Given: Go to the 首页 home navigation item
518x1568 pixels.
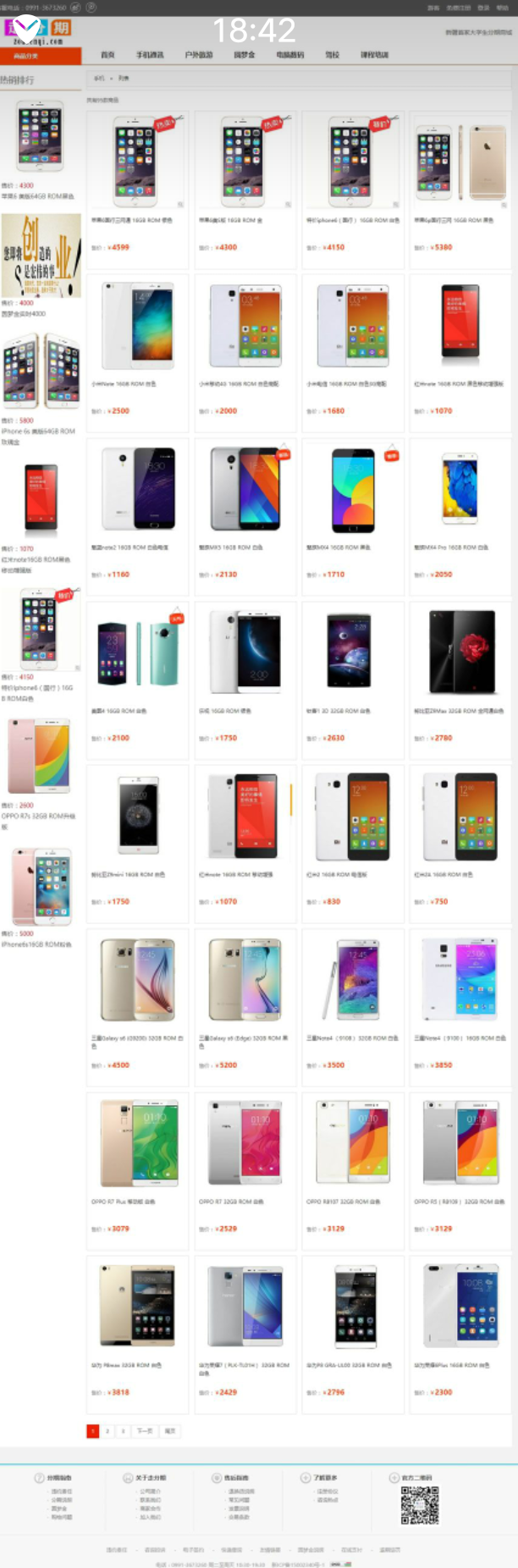Looking at the screenshot, I should pyautogui.click(x=107, y=55).
